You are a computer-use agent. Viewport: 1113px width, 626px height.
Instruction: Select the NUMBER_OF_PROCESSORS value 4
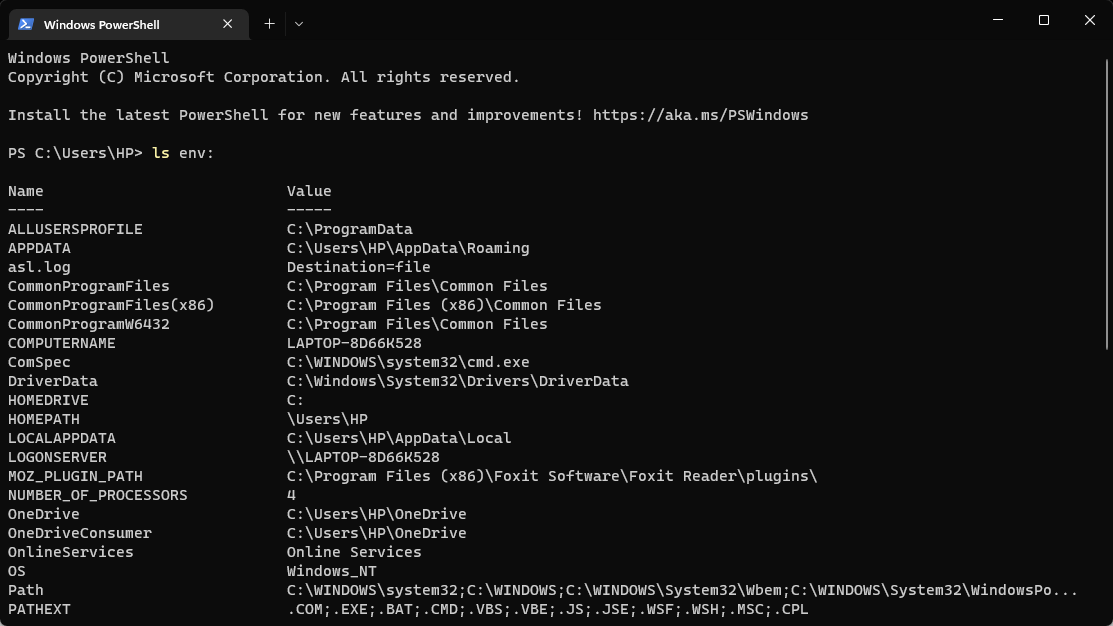tap(290, 494)
